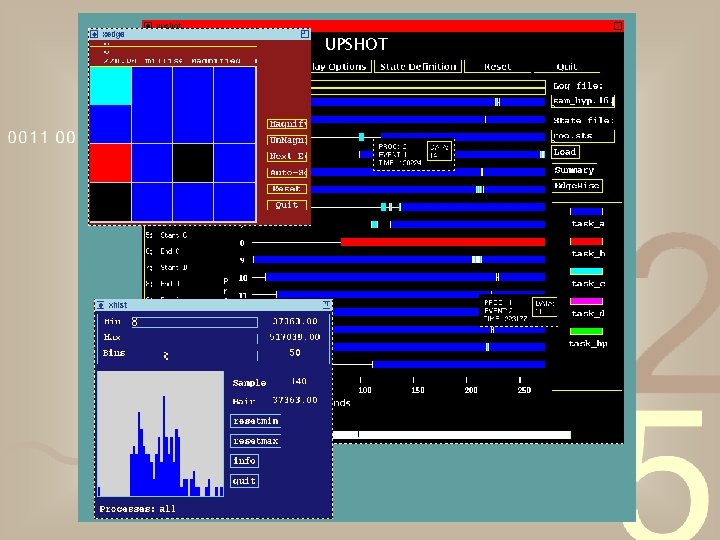Click the Min slider in xhist

click(195, 322)
